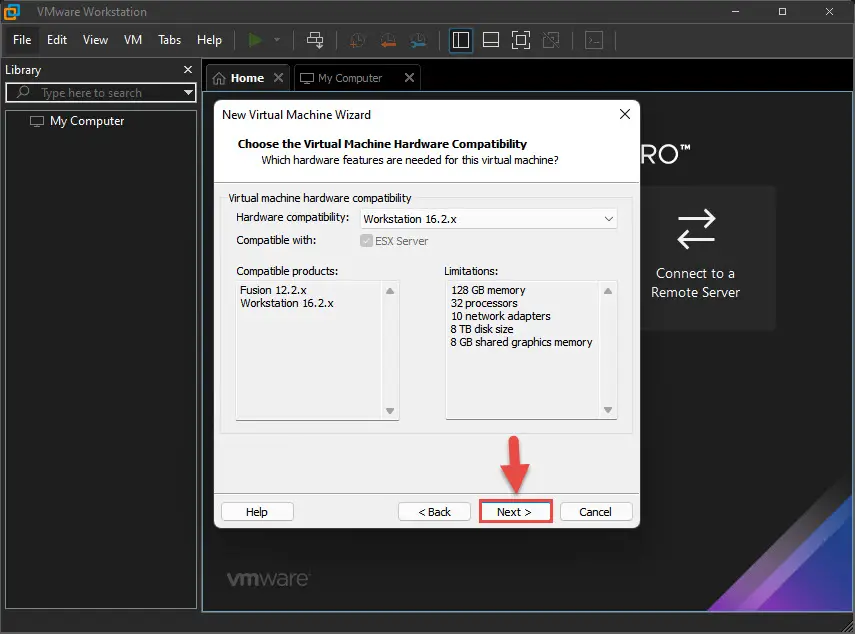Viewport: 855px width, 634px height.
Task: Click the 32 processors limitation
Action: point(484,303)
